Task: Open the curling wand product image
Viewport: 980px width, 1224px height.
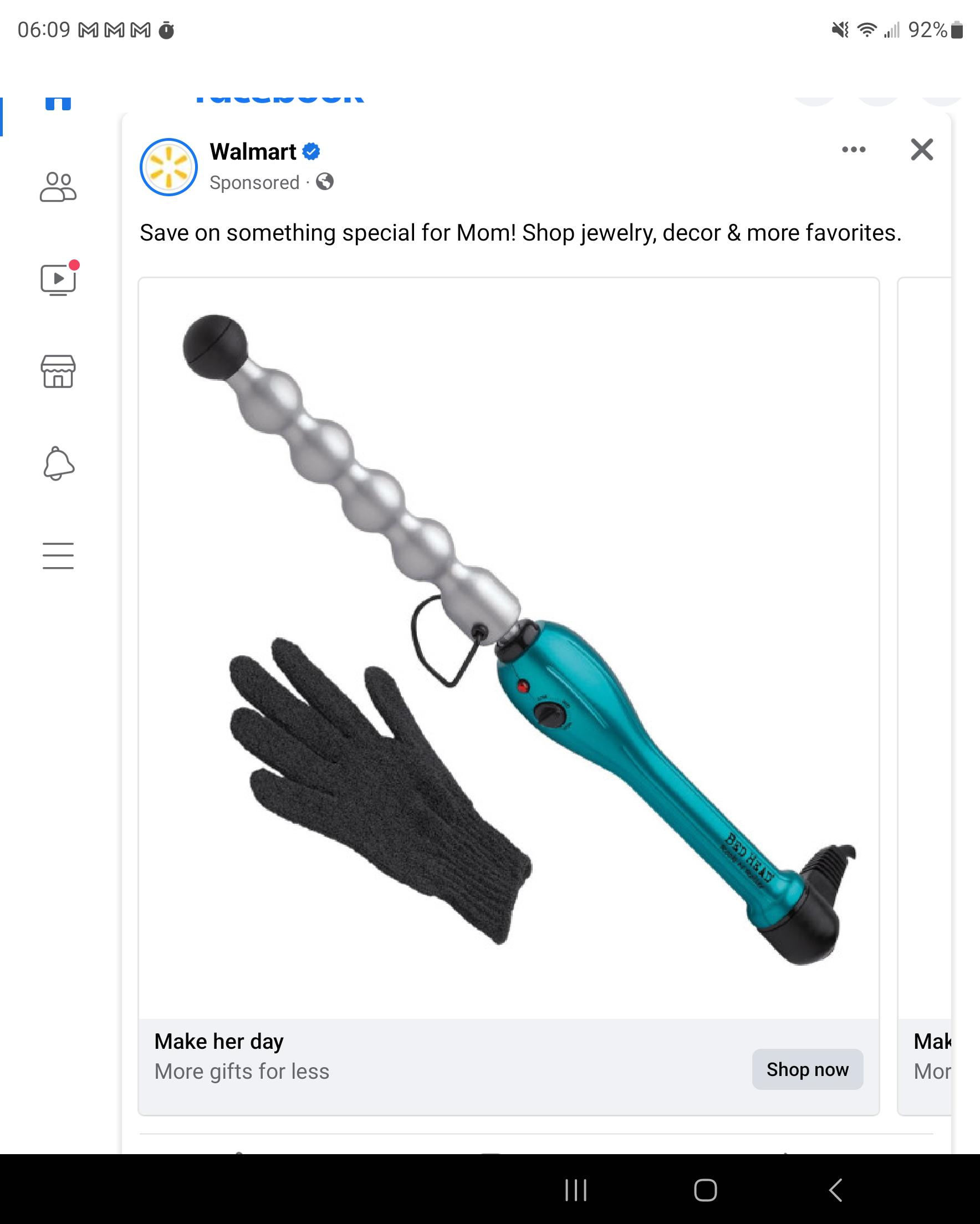Action: click(x=509, y=647)
